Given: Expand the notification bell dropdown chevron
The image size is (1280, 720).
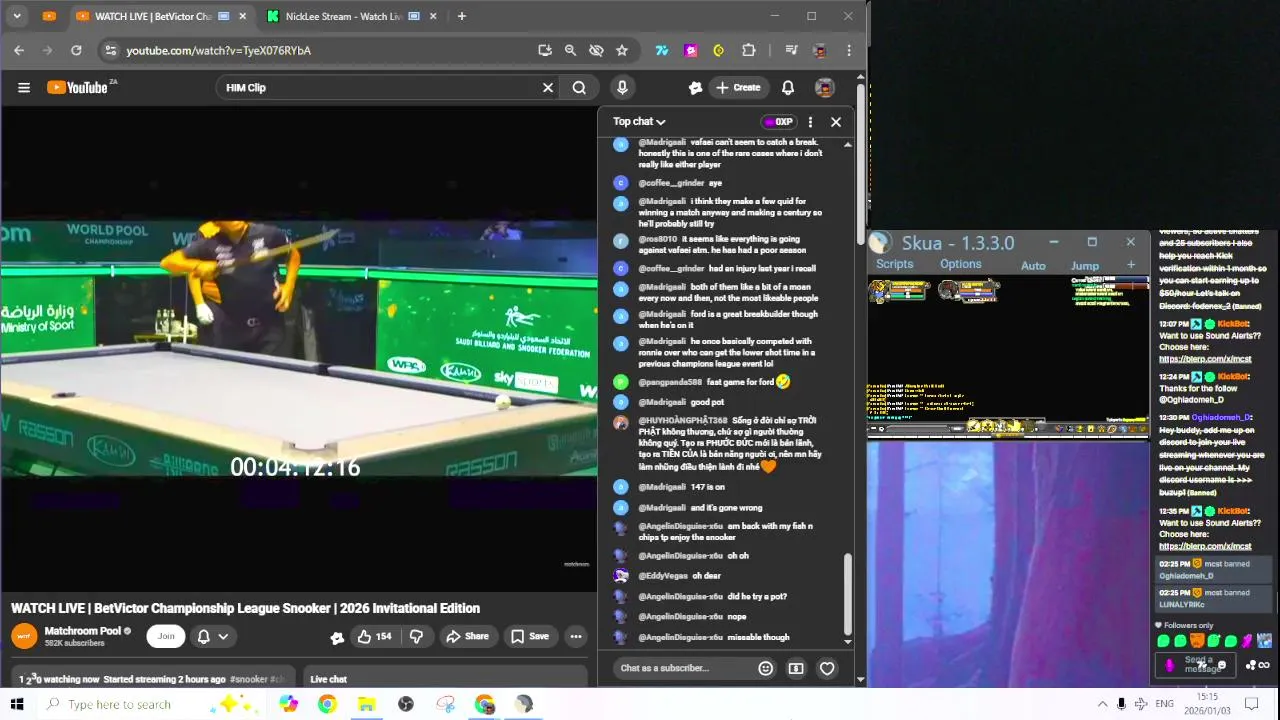Looking at the screenshot, I should (223, 636).
